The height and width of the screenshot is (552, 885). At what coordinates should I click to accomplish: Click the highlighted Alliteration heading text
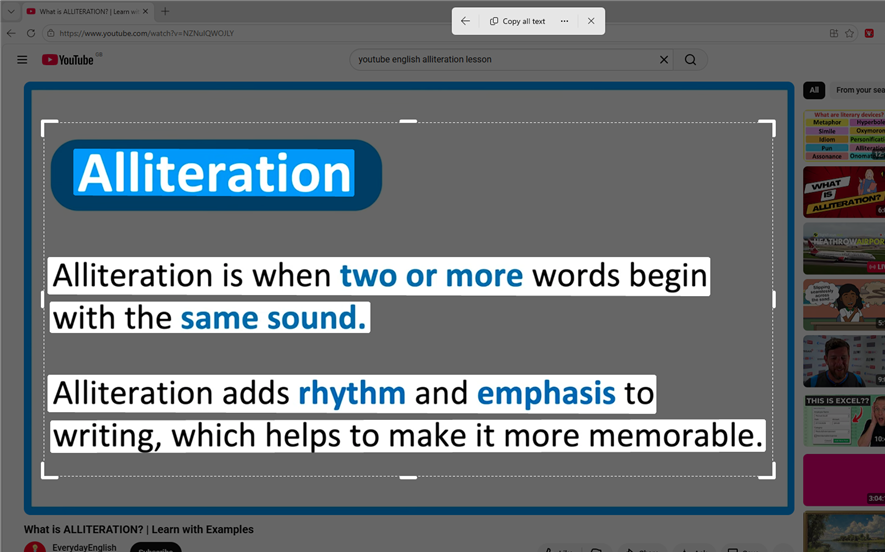[214, 173]
